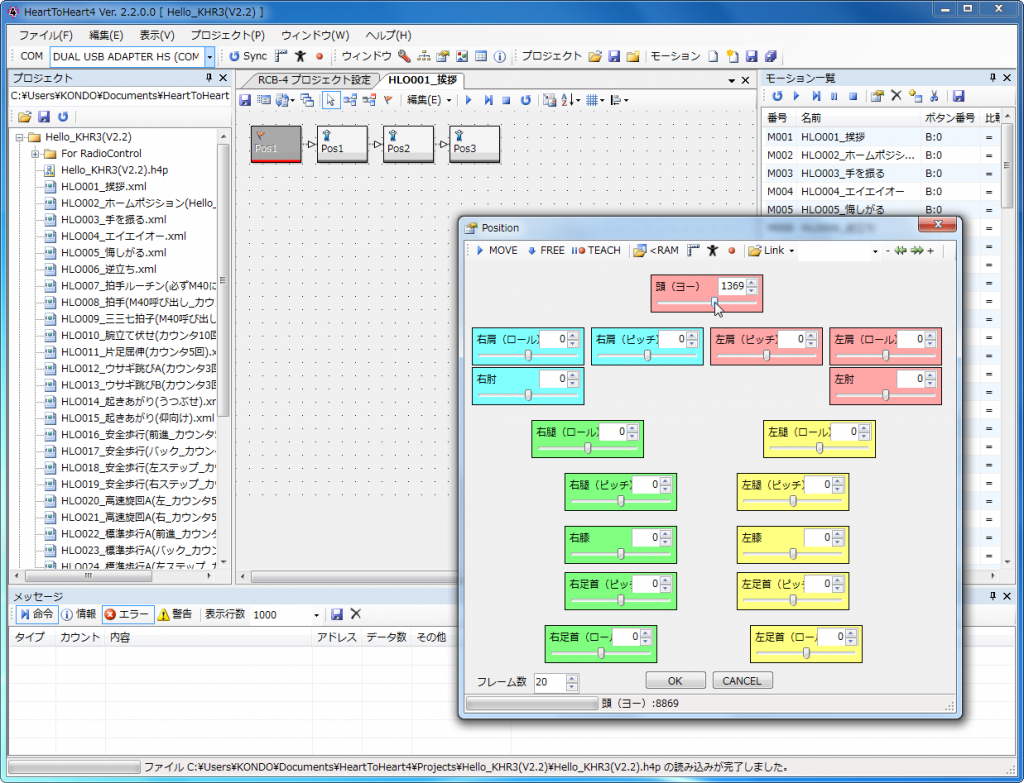Pause playback in motion list panel toolbar
The image size is (1024, 783).
point(834,96)
